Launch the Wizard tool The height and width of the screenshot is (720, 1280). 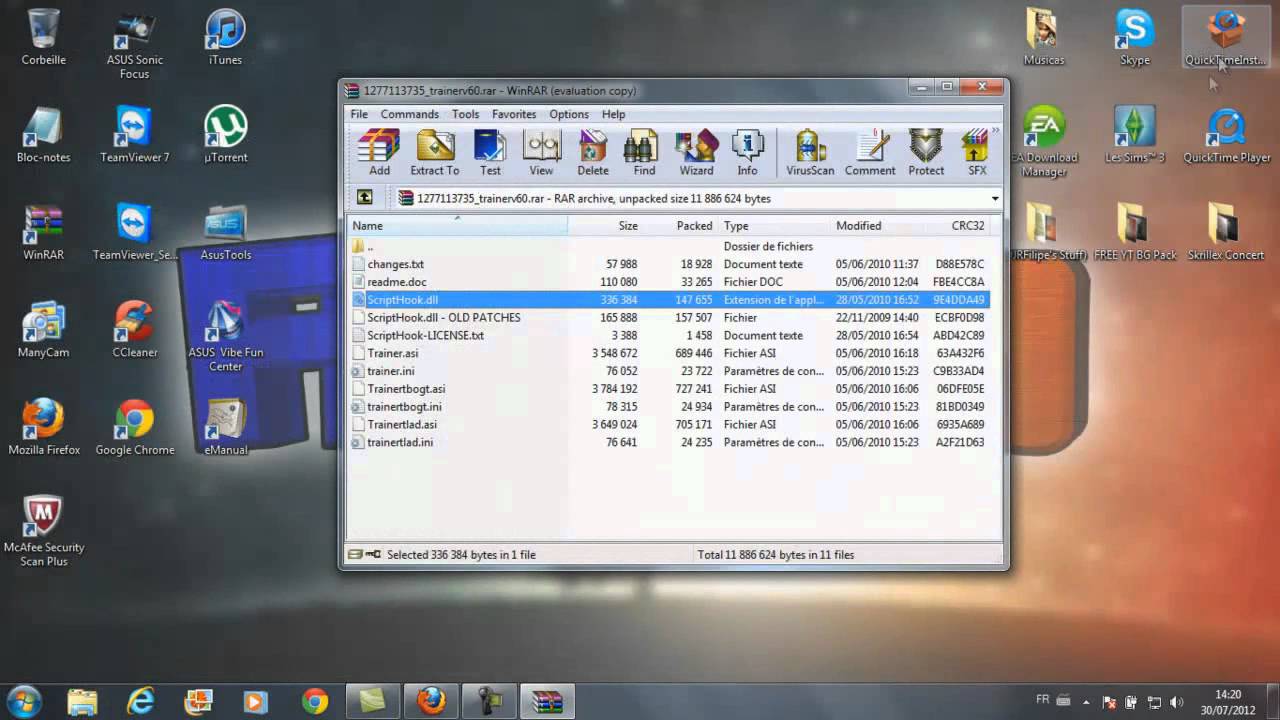(x=696, y=153)
